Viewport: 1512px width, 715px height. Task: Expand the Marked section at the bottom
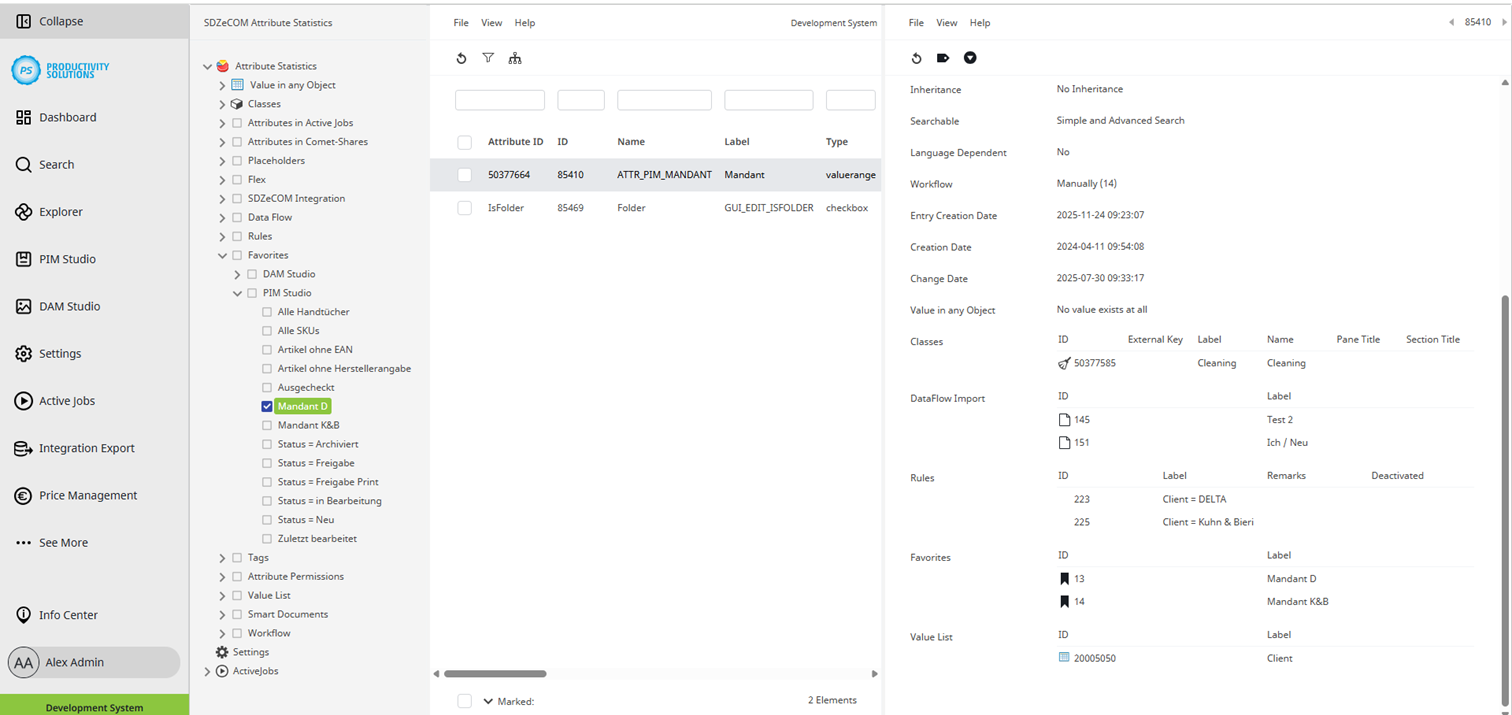[489, 701]
